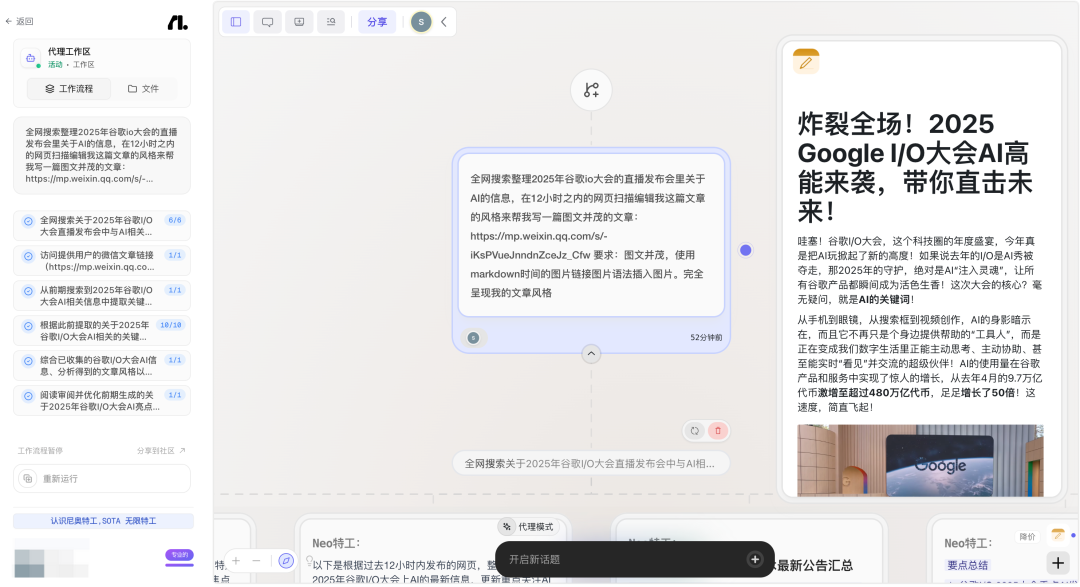Click the 返回 back arrow
Viewport: 1080px width, 587px height.
[8, 21]
